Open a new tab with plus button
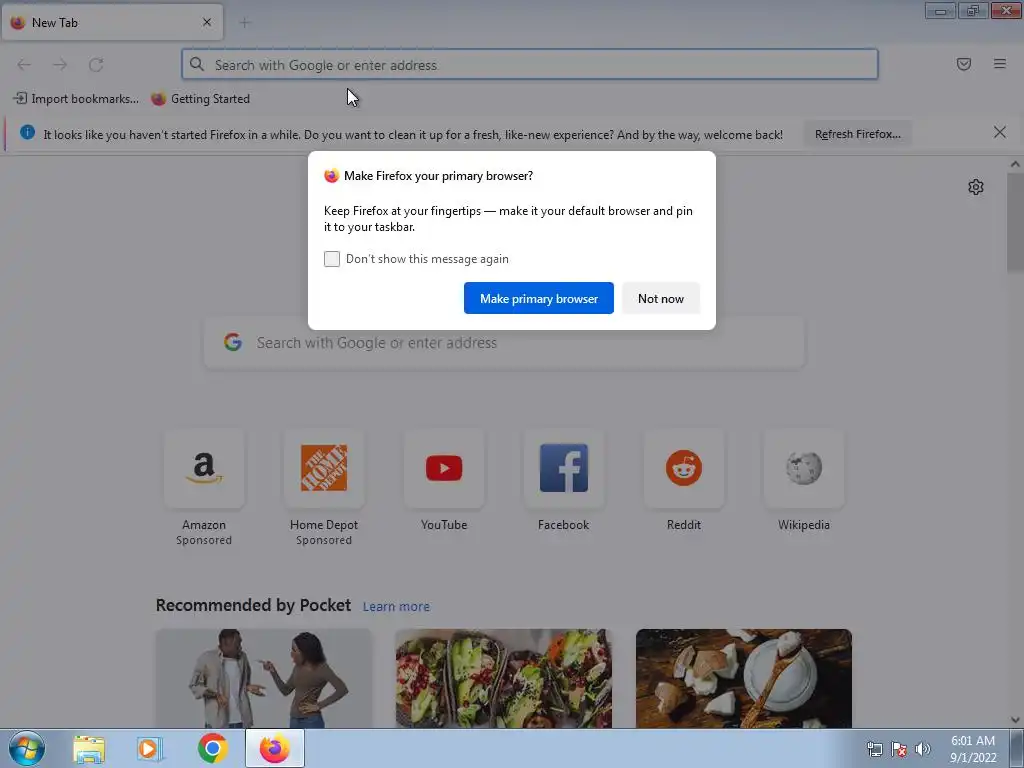1024x768 pixels. (244, 23)
